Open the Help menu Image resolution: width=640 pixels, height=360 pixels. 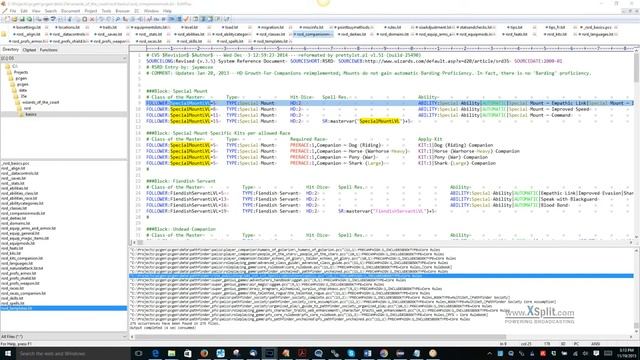pos(167,11)
